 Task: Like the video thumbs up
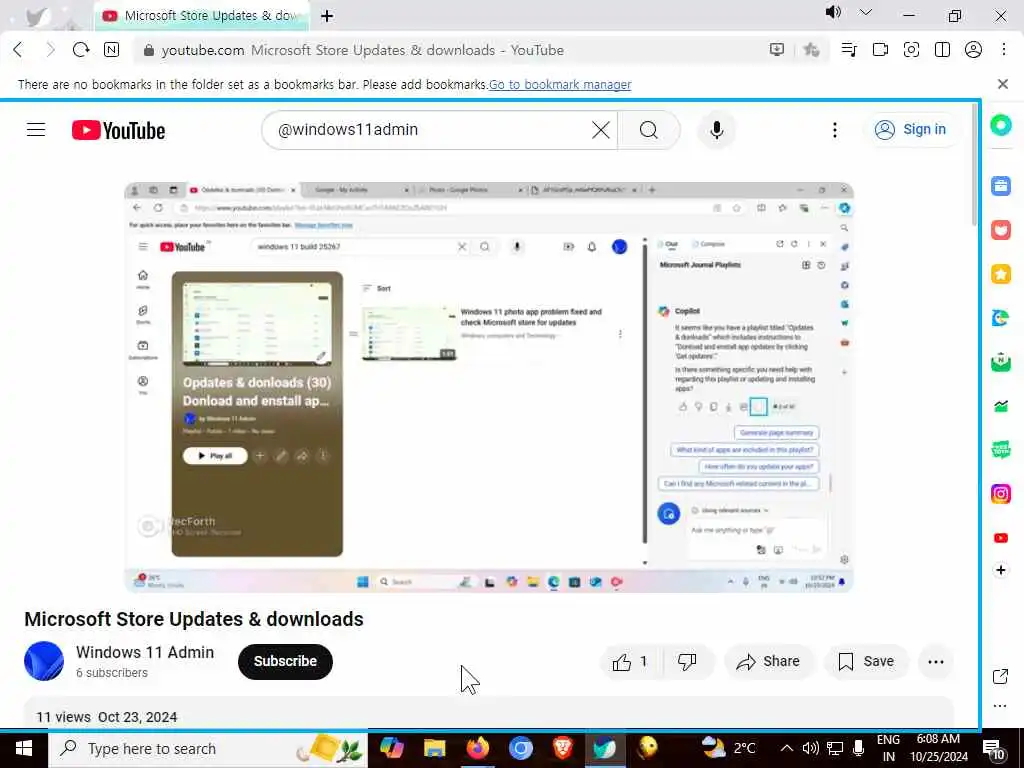631,662
